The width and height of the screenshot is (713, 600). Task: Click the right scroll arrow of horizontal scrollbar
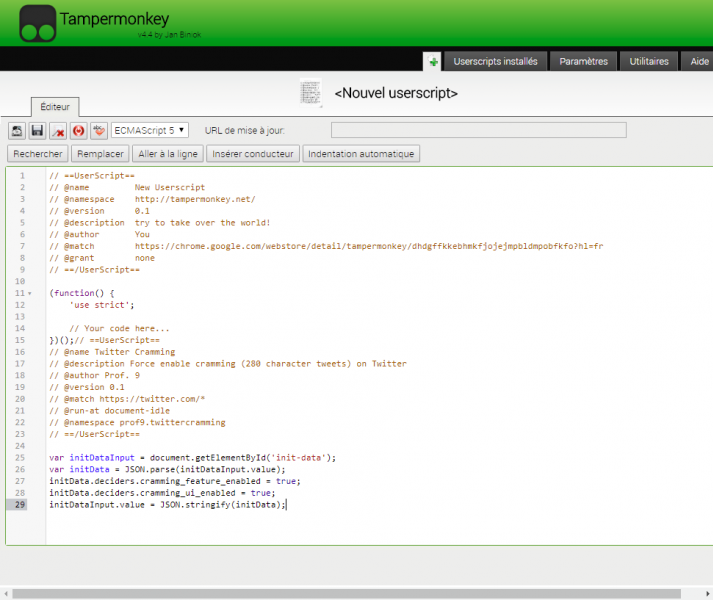[x=708, y=594]
